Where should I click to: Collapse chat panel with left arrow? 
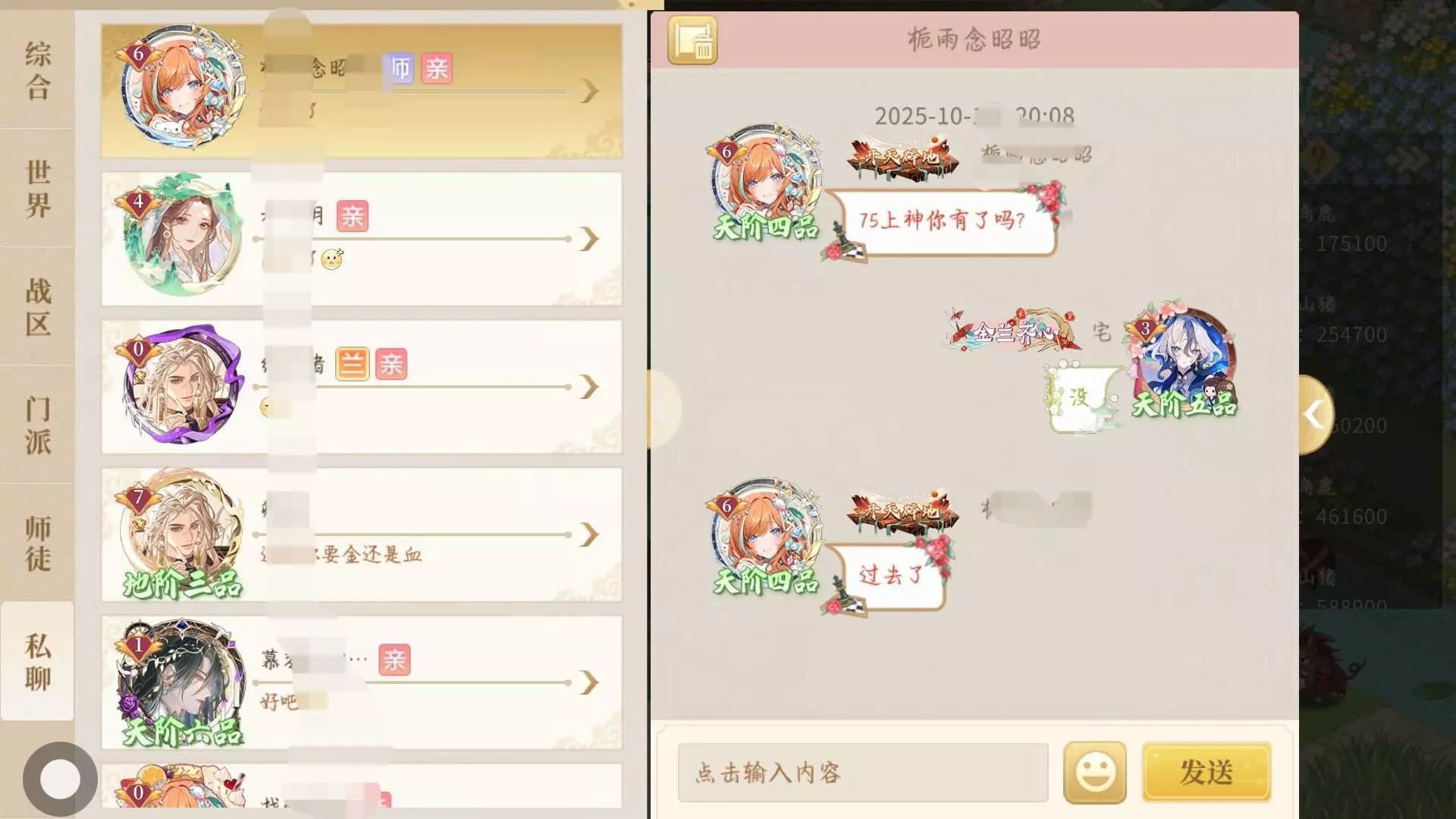[x=1316, y=414]
